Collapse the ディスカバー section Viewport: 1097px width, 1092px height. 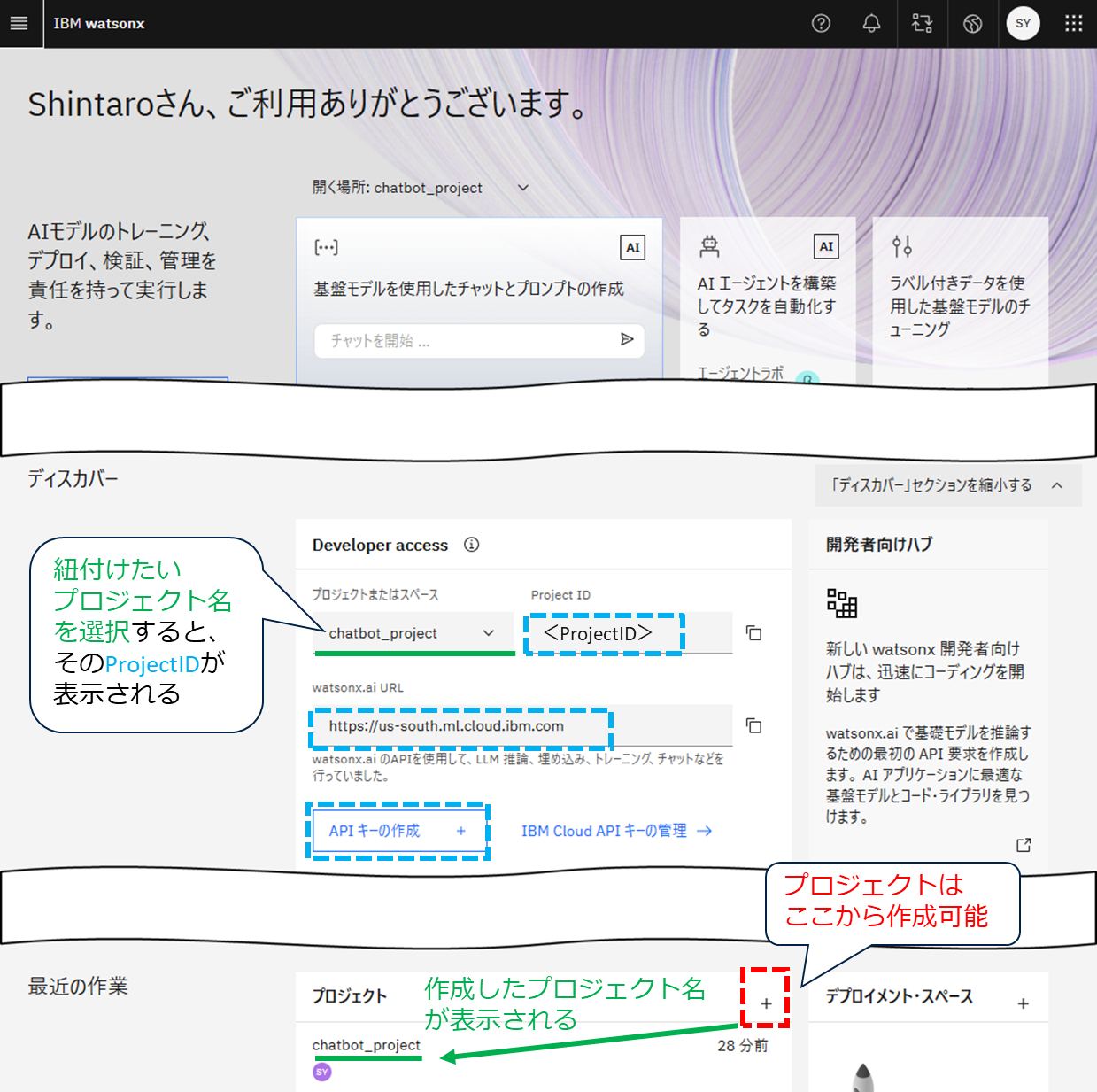[x=947, y=485]
